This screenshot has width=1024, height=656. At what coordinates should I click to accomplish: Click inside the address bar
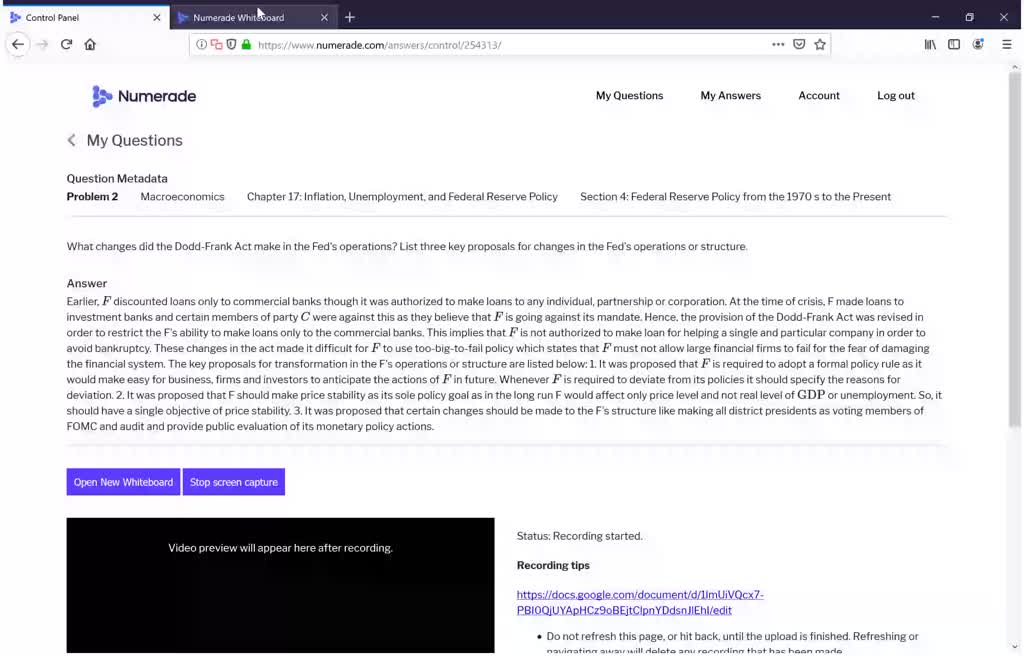coord(500,44)
